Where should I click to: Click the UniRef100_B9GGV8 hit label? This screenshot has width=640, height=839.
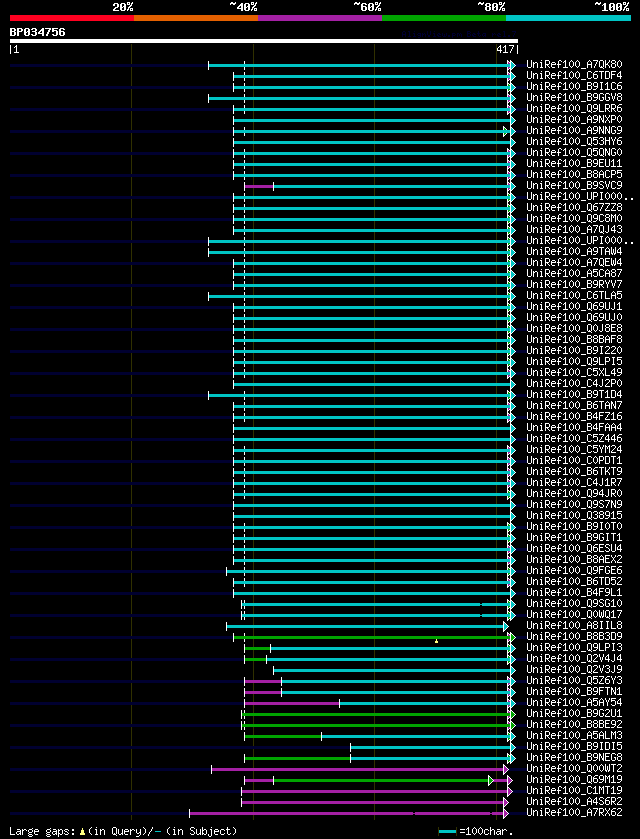coord(574,98)
